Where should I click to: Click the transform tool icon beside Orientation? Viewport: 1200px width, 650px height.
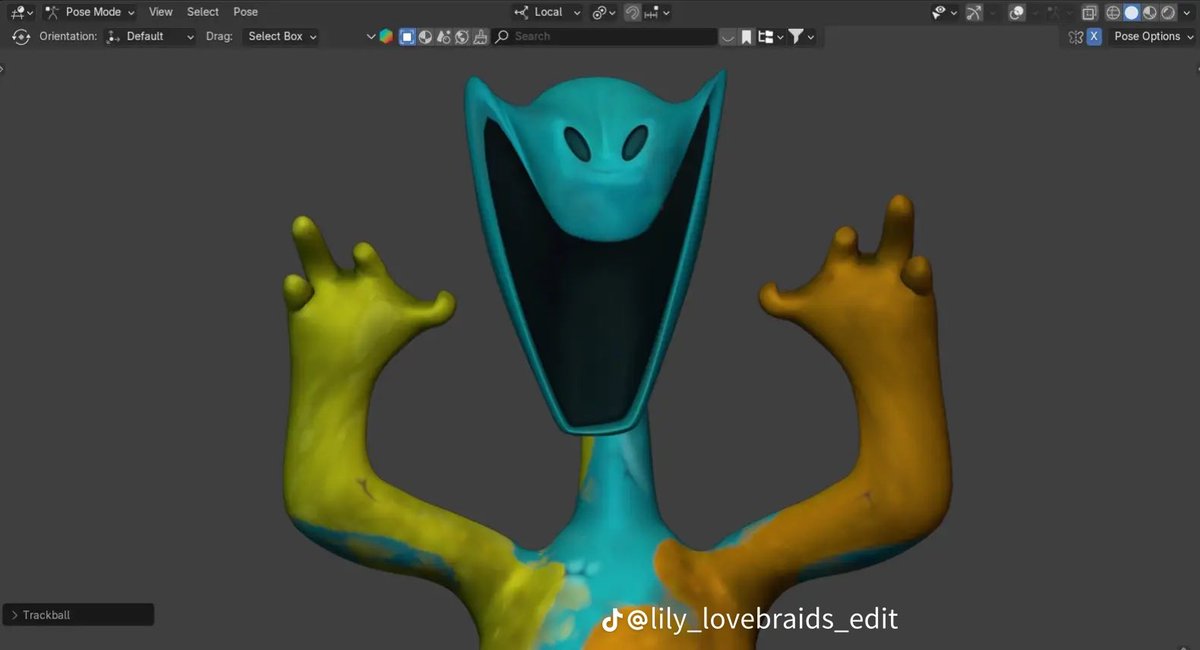pyautogui.click(x=21, y=36)
